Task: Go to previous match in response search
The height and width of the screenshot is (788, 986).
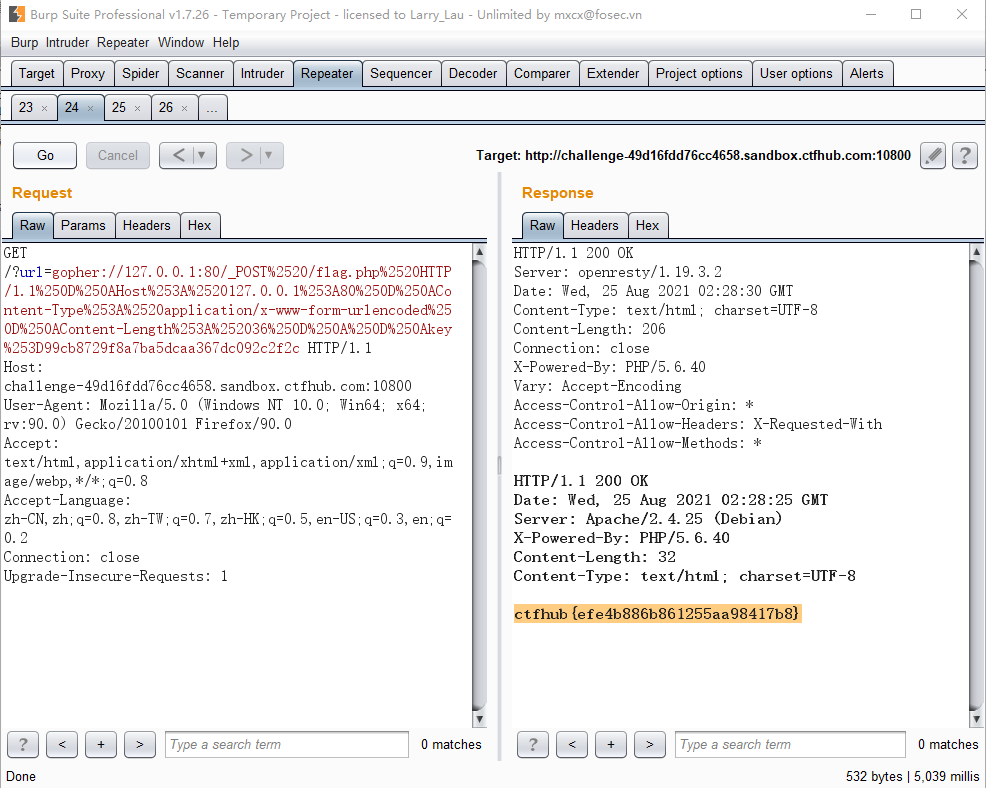Action: [572, 745]
